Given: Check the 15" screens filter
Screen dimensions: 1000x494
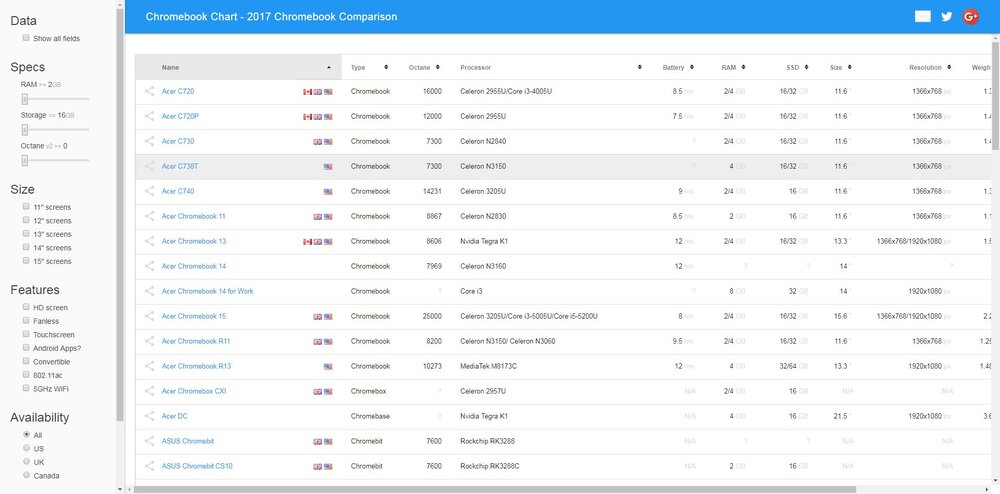Looking at the screenshot, I should (26, 260).
